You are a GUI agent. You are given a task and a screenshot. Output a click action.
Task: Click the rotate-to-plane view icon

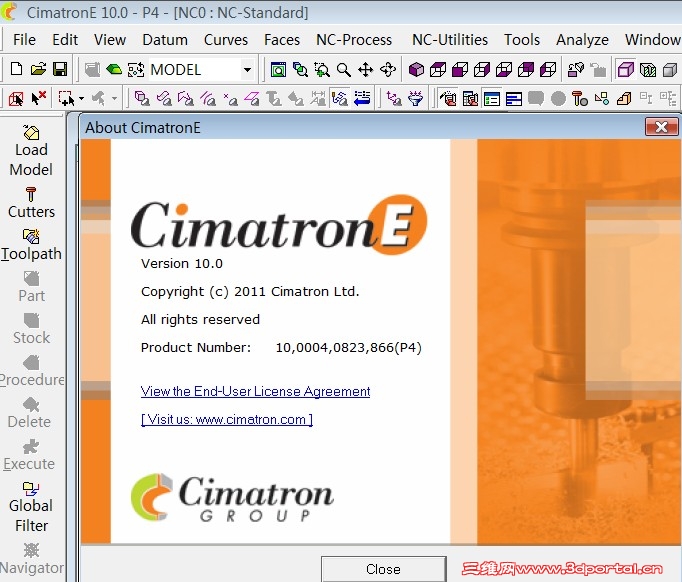(x=576, y=70)
